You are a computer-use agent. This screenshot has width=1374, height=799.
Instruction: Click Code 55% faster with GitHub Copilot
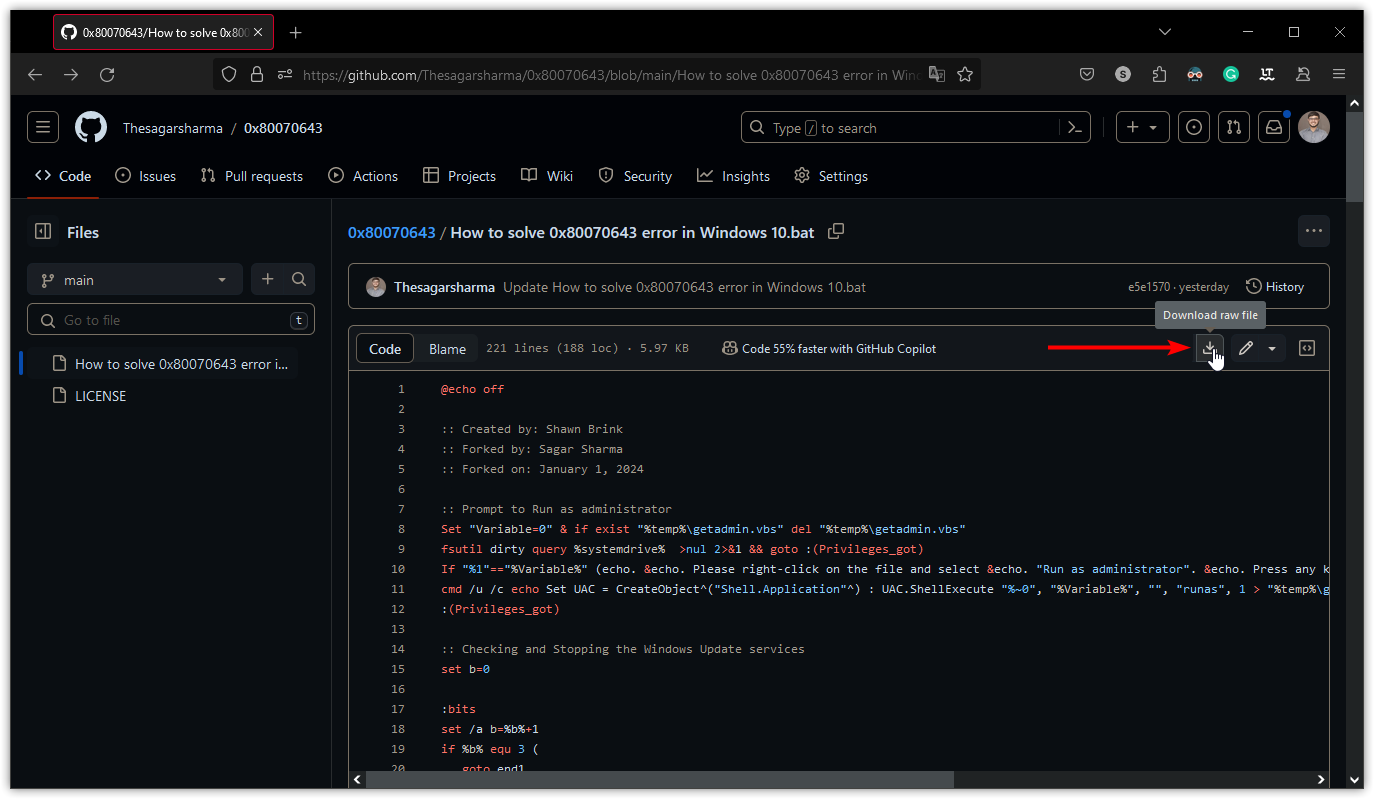(x=829, y=349)
